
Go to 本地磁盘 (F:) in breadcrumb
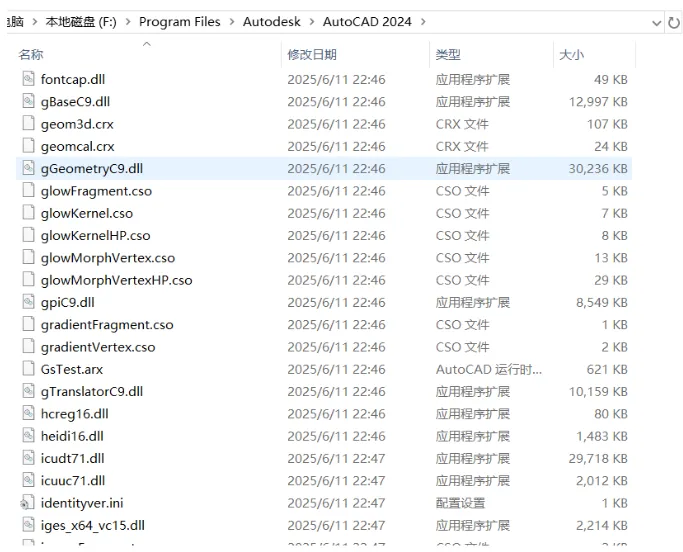[81, 21]
